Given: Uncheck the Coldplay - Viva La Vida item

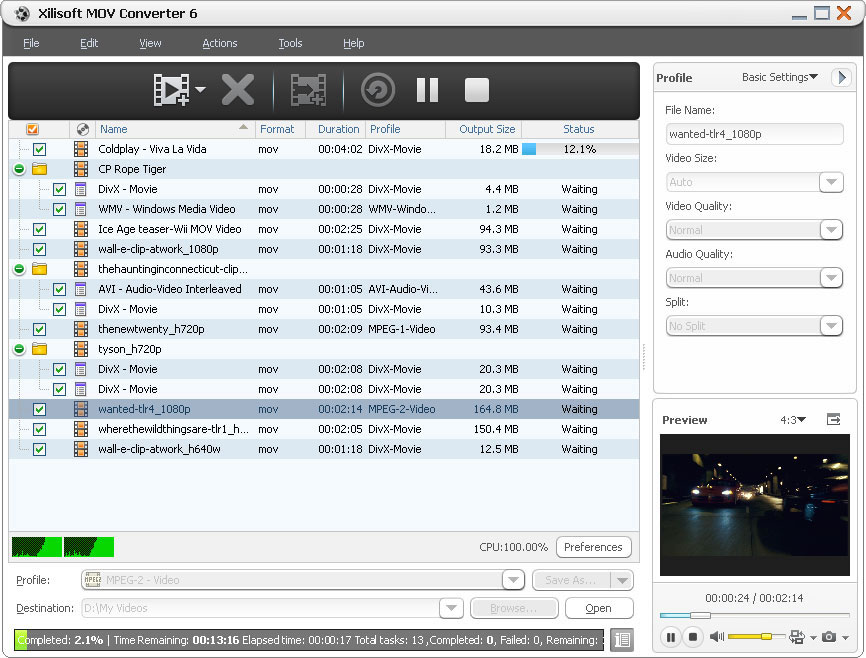Looking at the screenshot, I should point(40,149).
